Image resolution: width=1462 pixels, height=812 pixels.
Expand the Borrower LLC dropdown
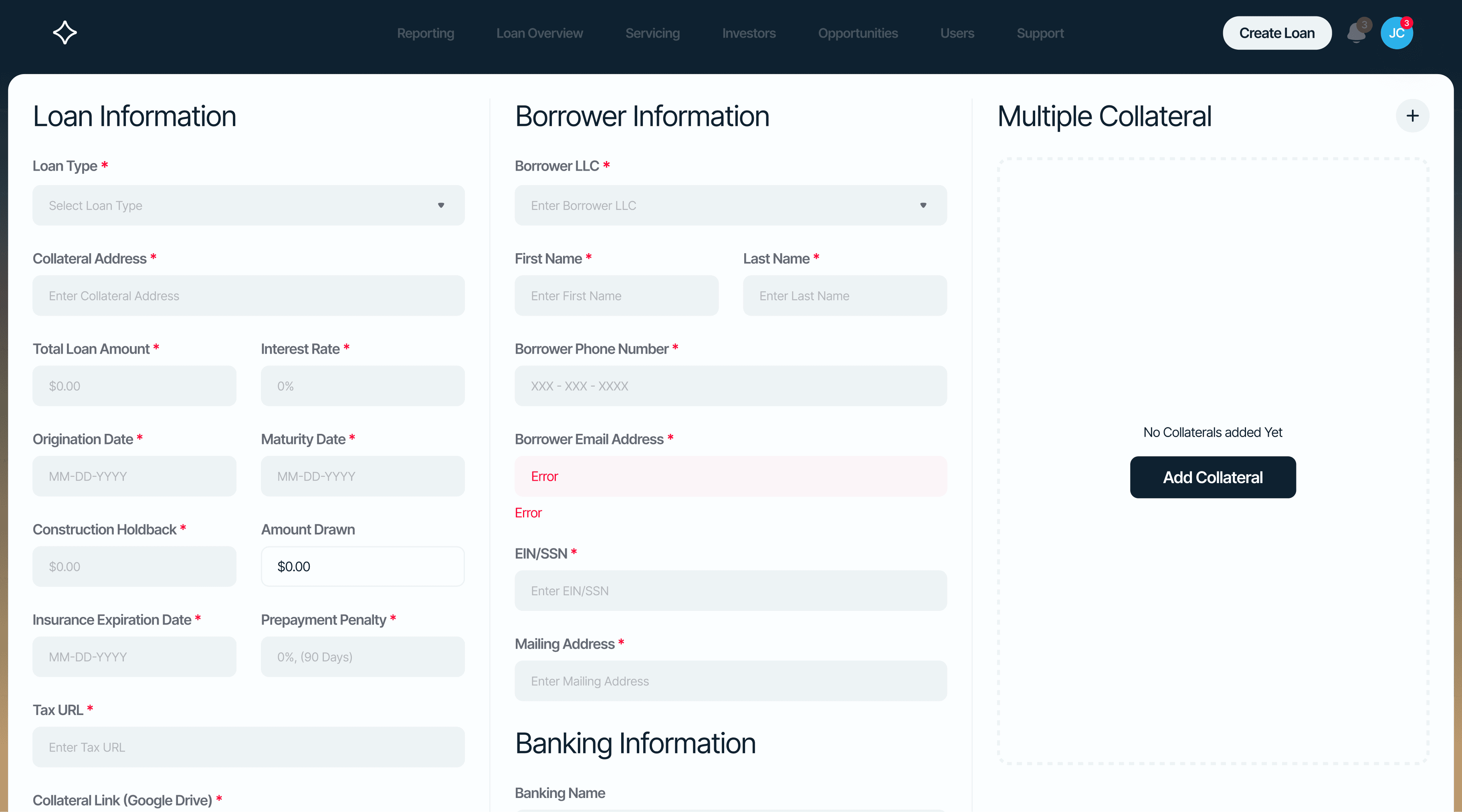731,206
